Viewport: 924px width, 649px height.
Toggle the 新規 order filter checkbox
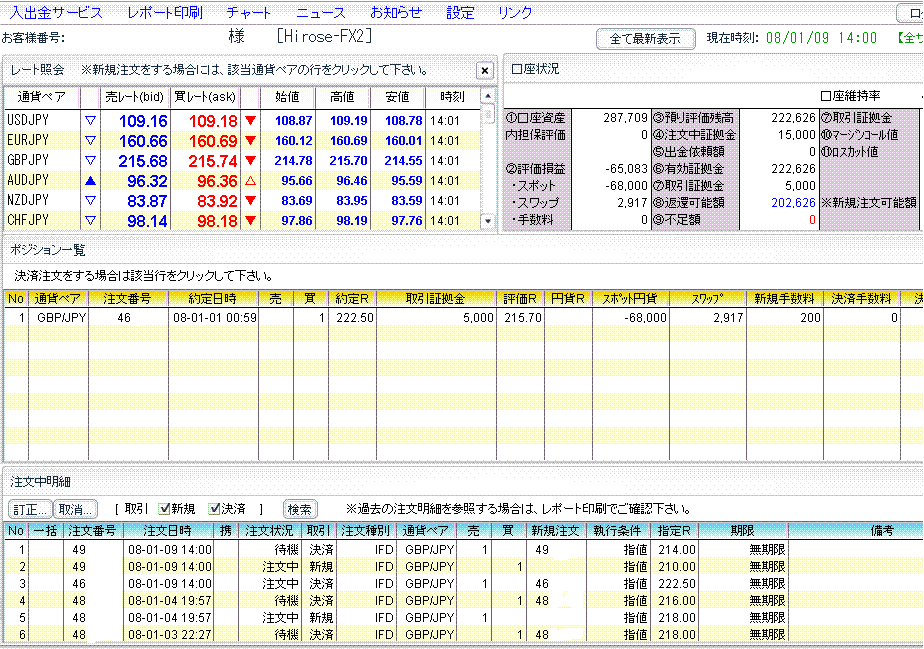(165, 508)
